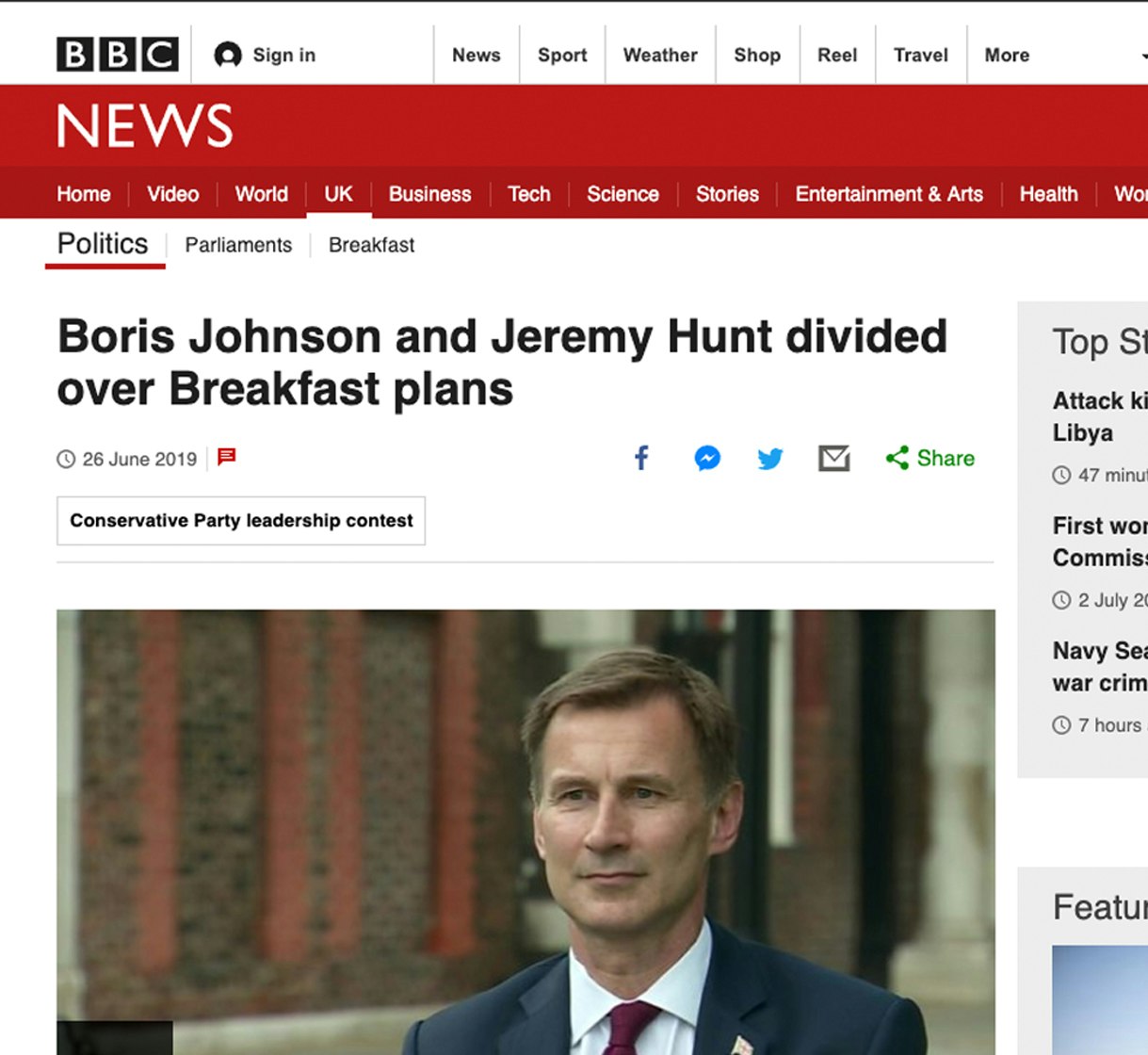This screenshot has width=1148, height=1055.
Task: Expand the More menu
Action: pos(1007,56)
